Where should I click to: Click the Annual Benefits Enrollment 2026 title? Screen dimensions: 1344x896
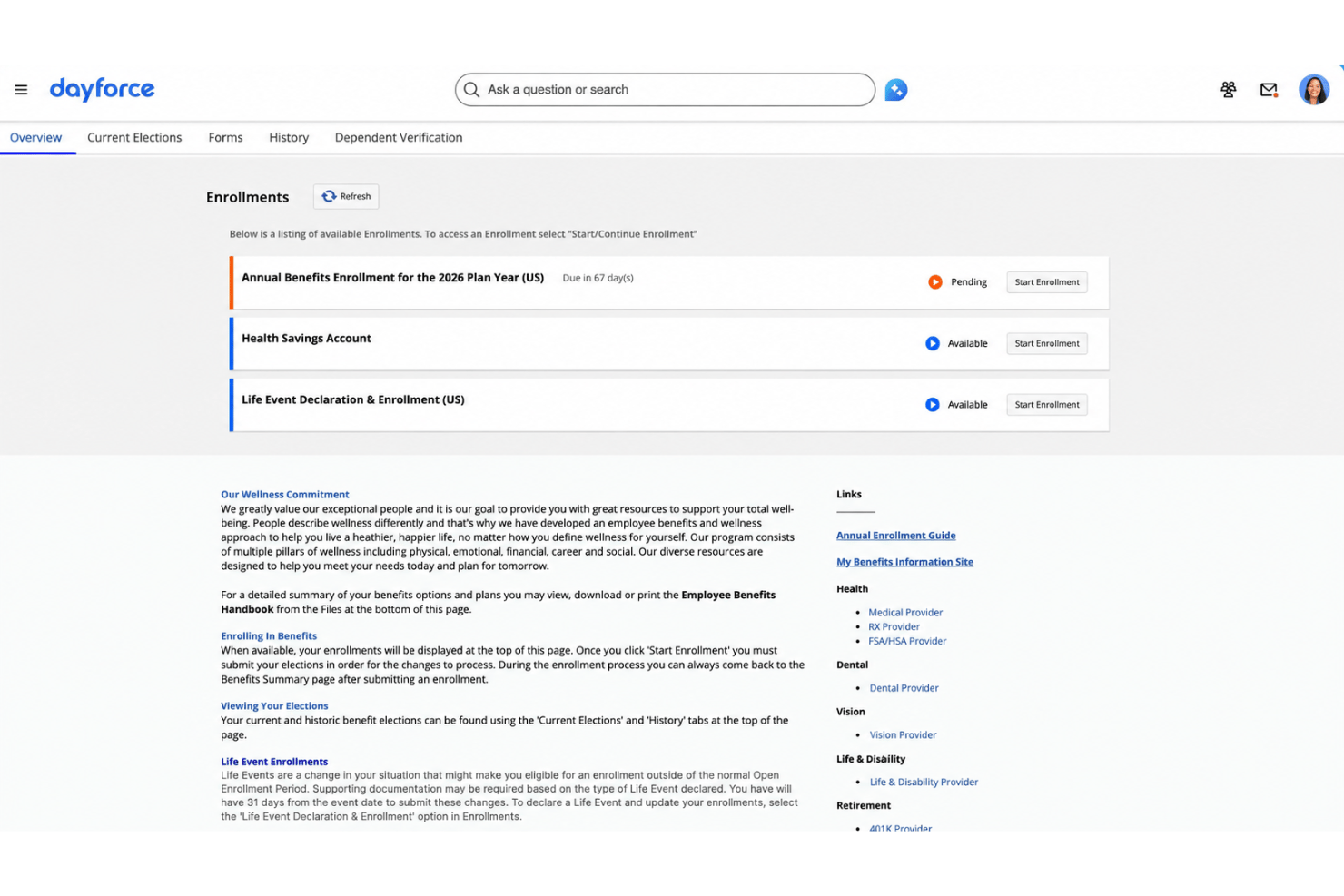click(392, 278)
